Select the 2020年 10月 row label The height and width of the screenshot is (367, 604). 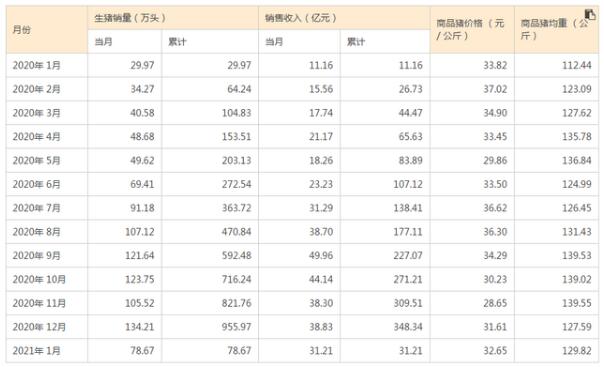[x=39, y=280]
